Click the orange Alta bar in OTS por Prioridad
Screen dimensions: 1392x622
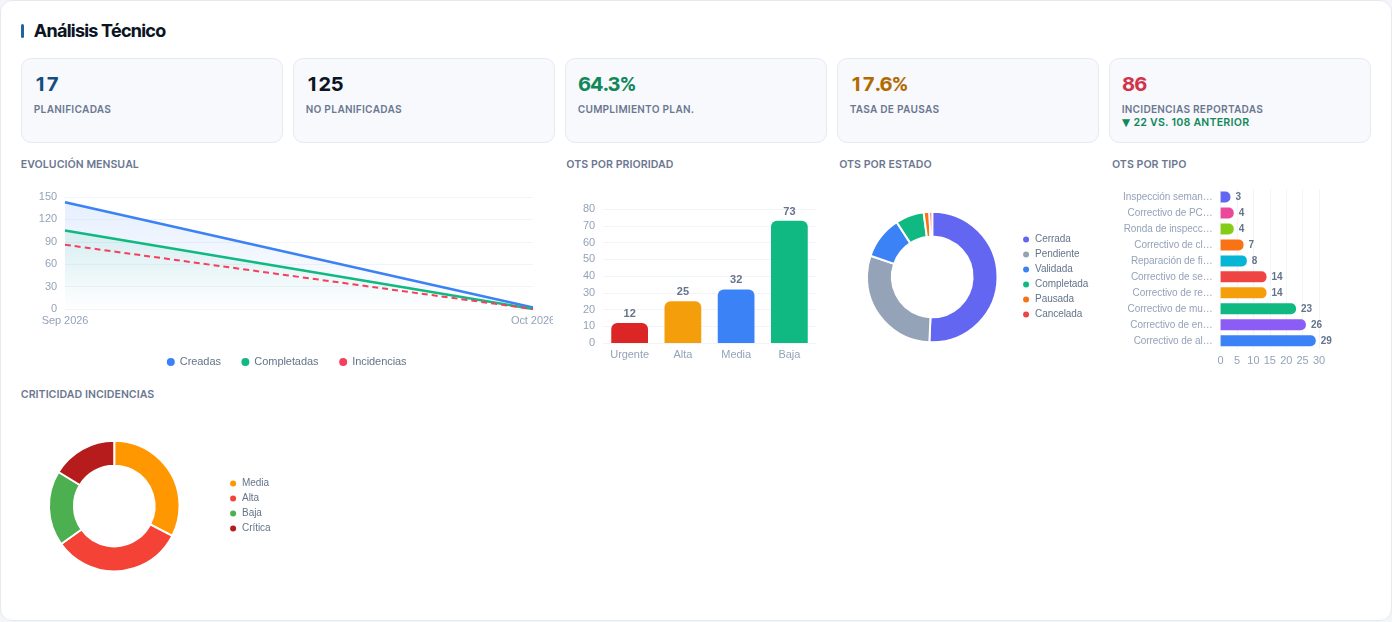[683, 322]
